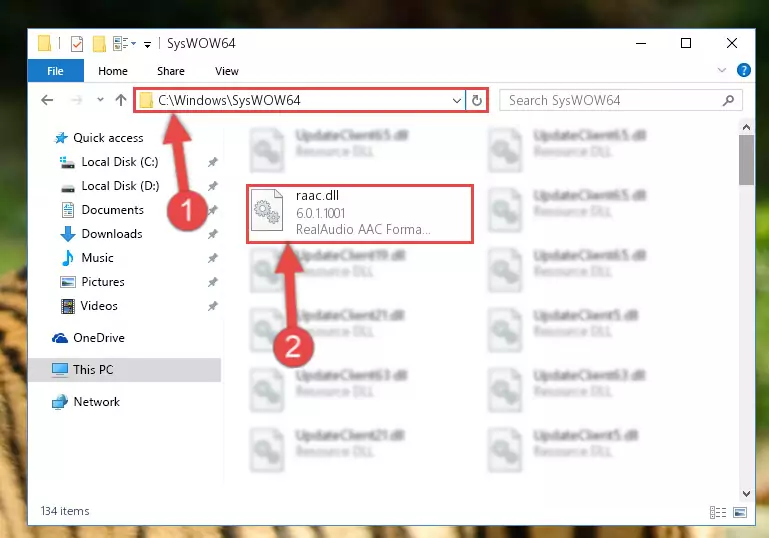This screenshot has width=769, height=538.
Task: Open Downloads in the navigation pane
Action: pos(102,234)
